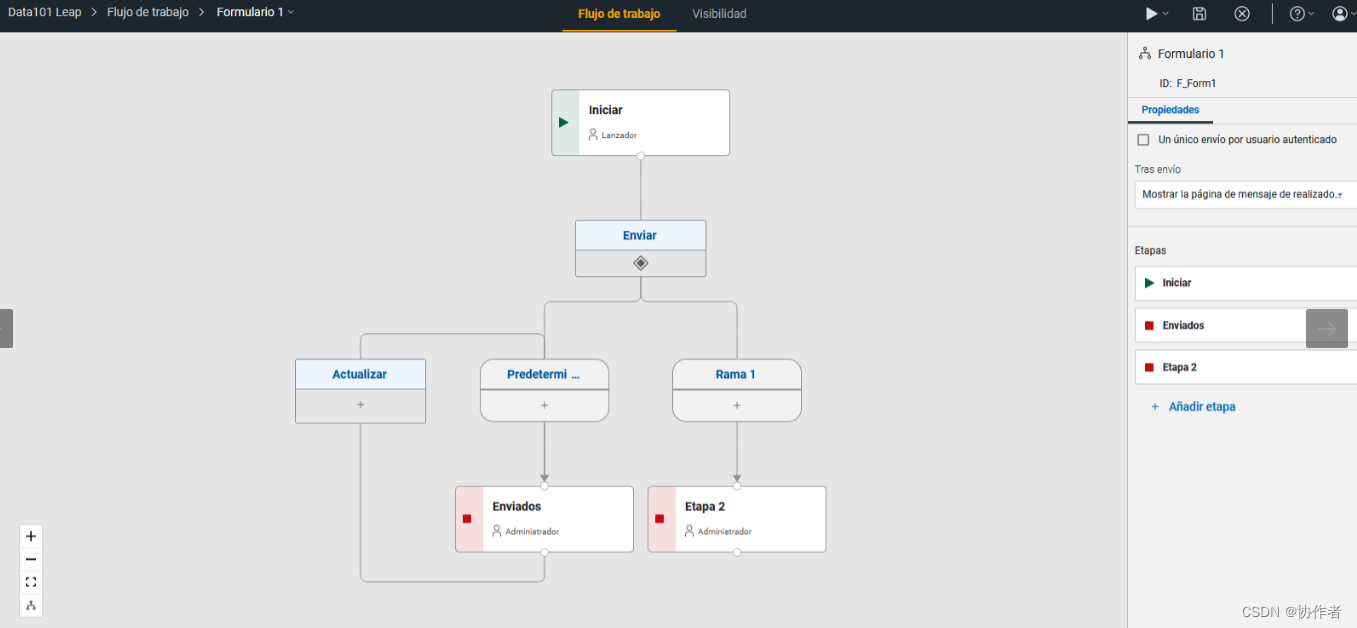Click the circled X close icon
This screenshot has width=1357, height=628.
[1242, 14]
